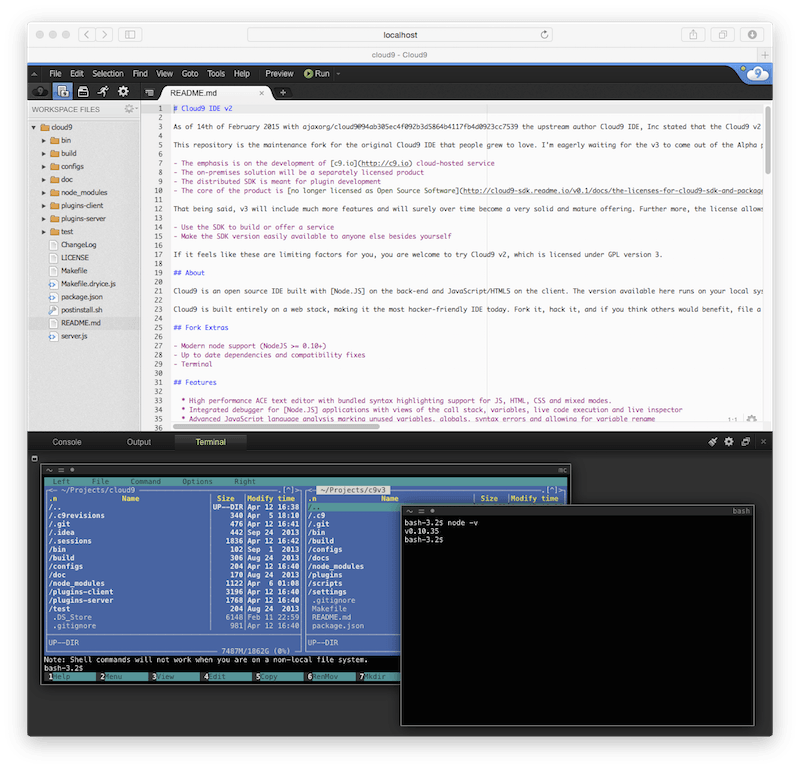Open the Cloud9 dashboard cloud icon
800x769 pixels.
pyautogui.click(x=40, y=92)
